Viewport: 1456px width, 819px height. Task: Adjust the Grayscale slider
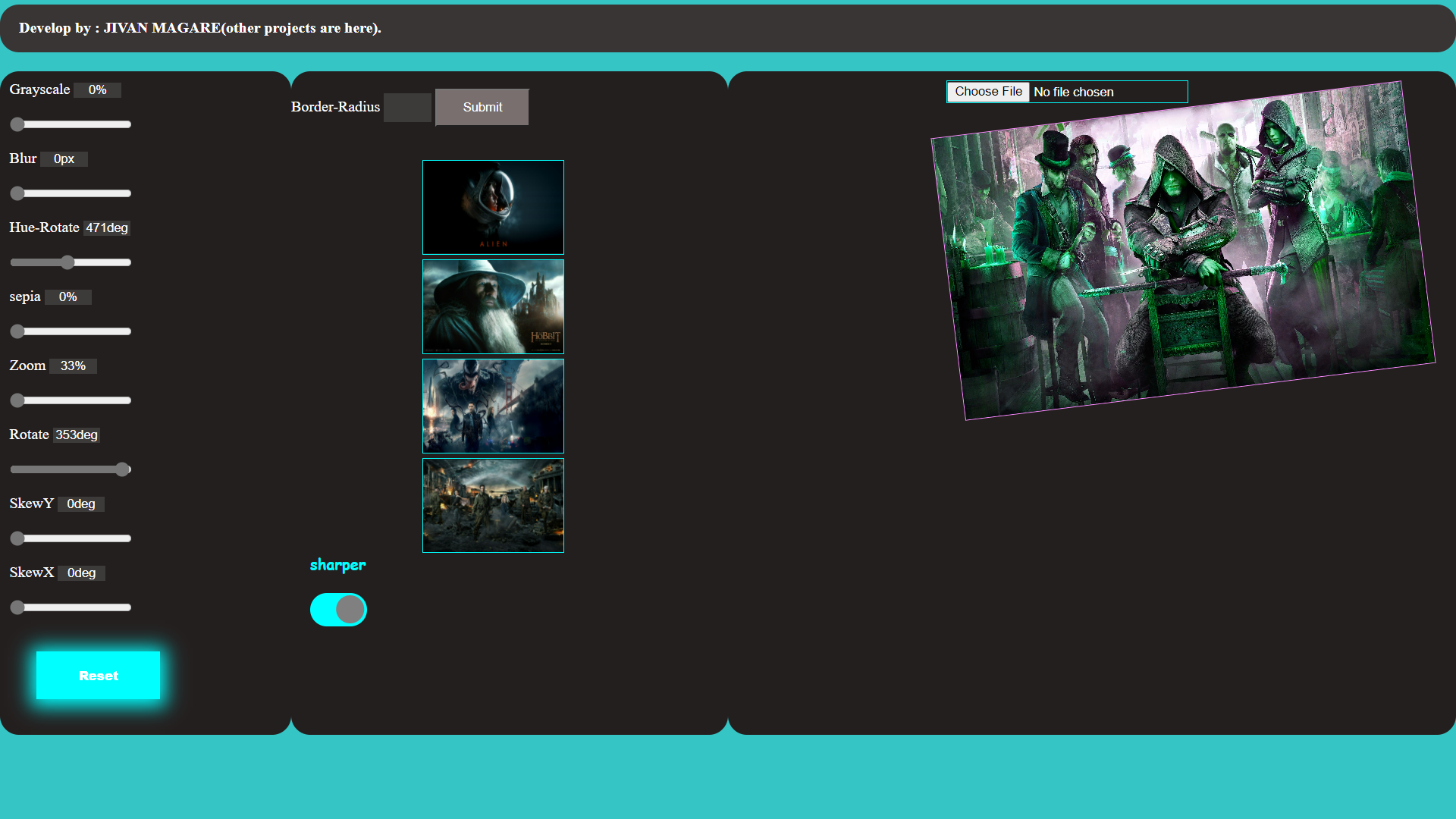point(71,124)
